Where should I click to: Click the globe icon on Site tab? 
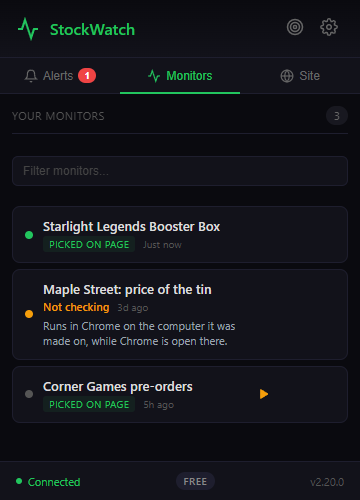[x=287, y=76]
